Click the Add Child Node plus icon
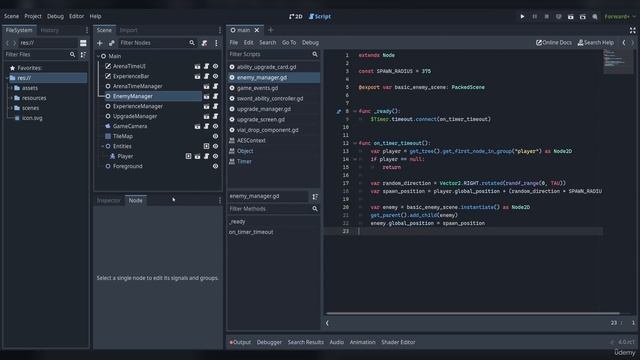 (x=100, y=43)
